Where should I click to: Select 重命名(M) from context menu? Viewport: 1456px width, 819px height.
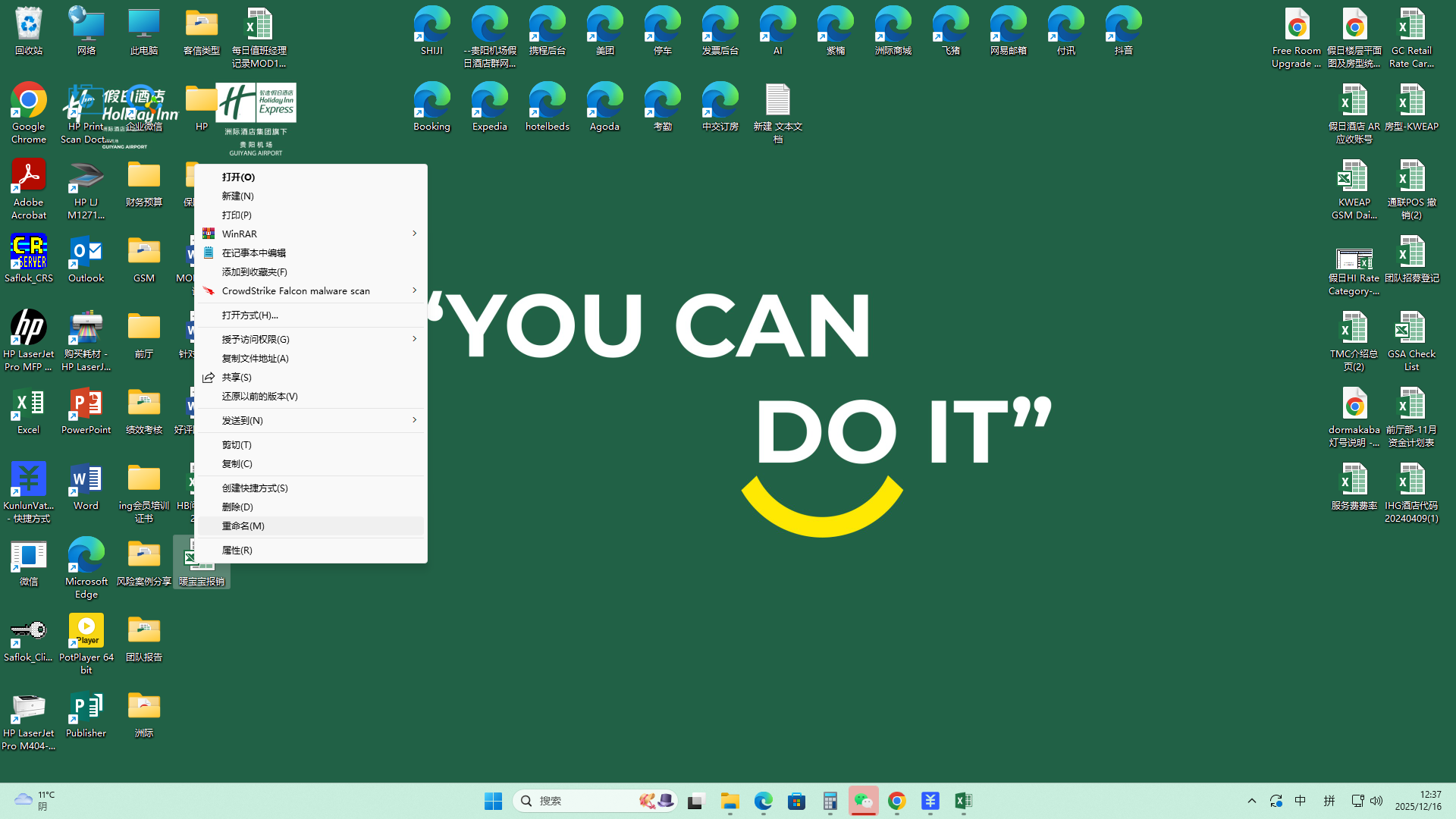pos(243,526)
